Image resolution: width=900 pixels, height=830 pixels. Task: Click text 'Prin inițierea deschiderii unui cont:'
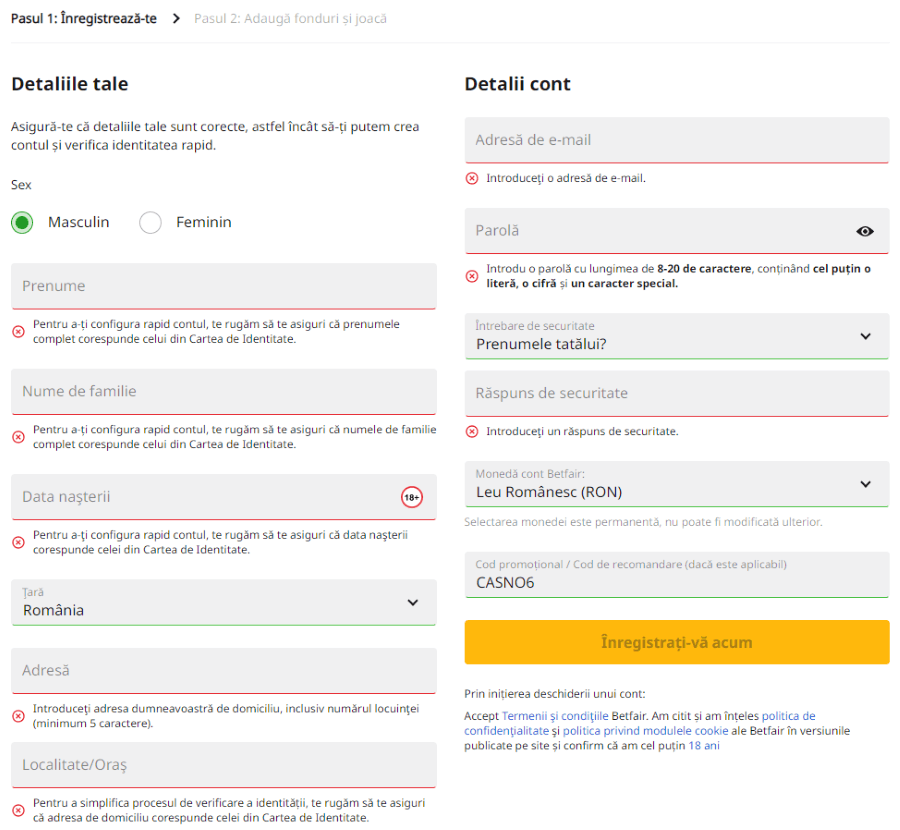[x=554, y=694]
